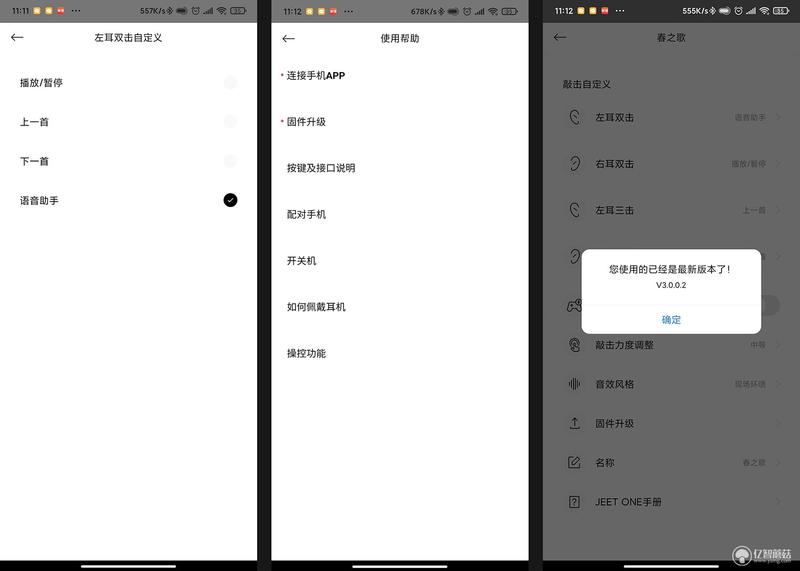800x571 pixels.
Task: Open the 连接手机APP help topic
Action: point(316,76)
